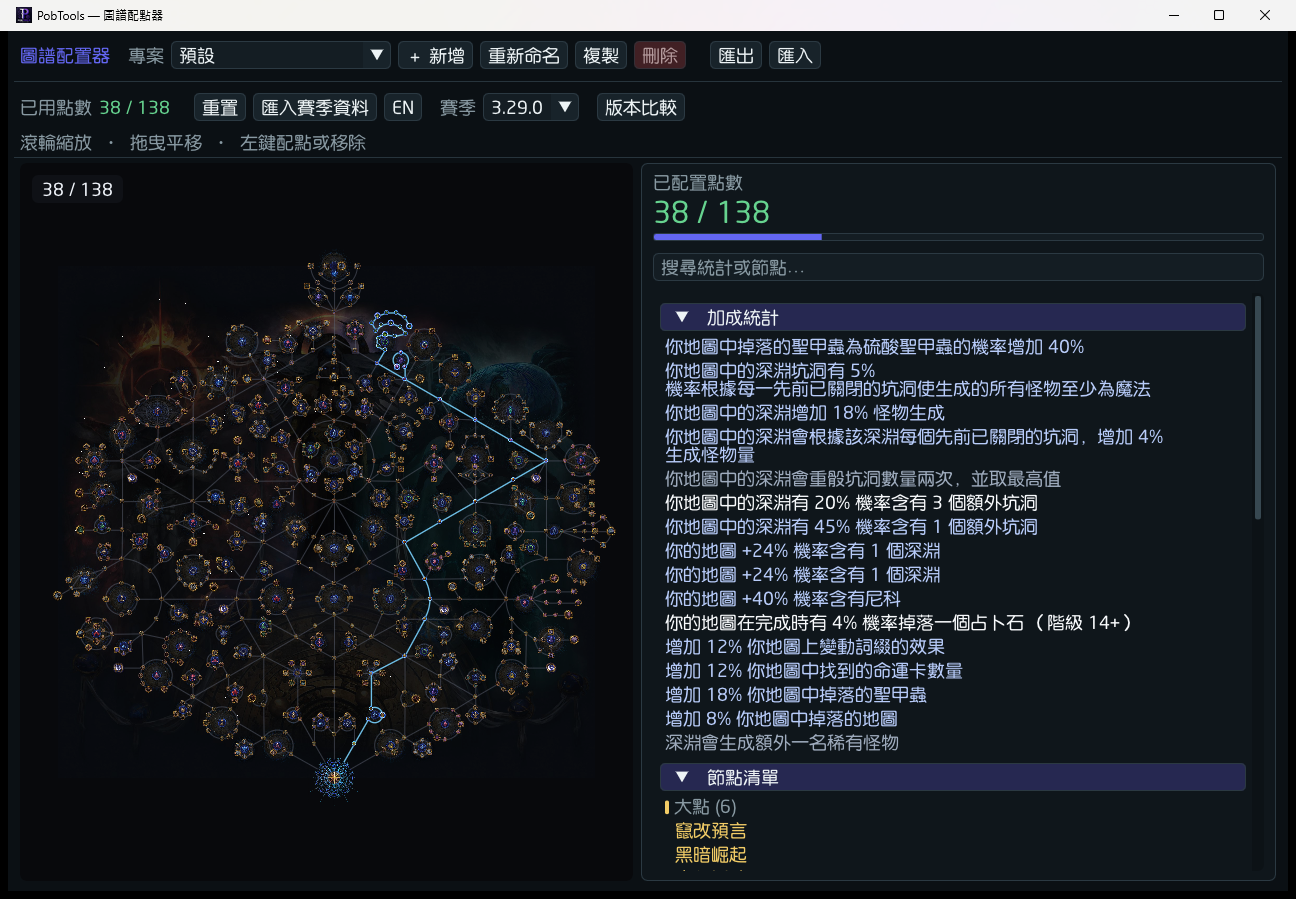Click the 圖譜配置器 heading
Screen dimensions: 1296x899
click(65, 56)
